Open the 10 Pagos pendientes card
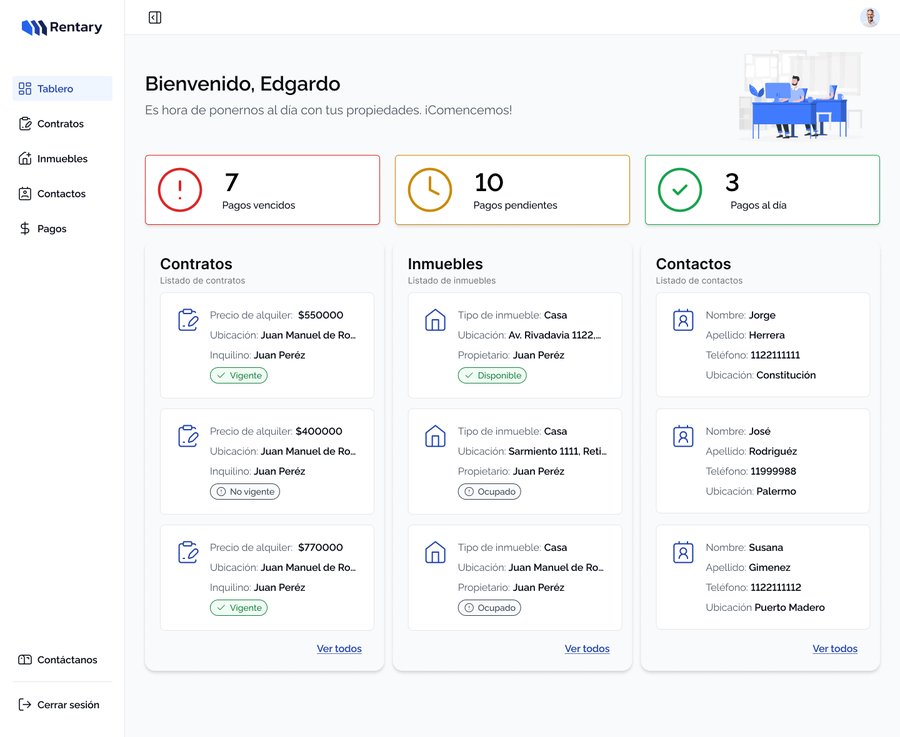This screenshot has height=737, width=900. pyautogui.click(x=513, y=189)
